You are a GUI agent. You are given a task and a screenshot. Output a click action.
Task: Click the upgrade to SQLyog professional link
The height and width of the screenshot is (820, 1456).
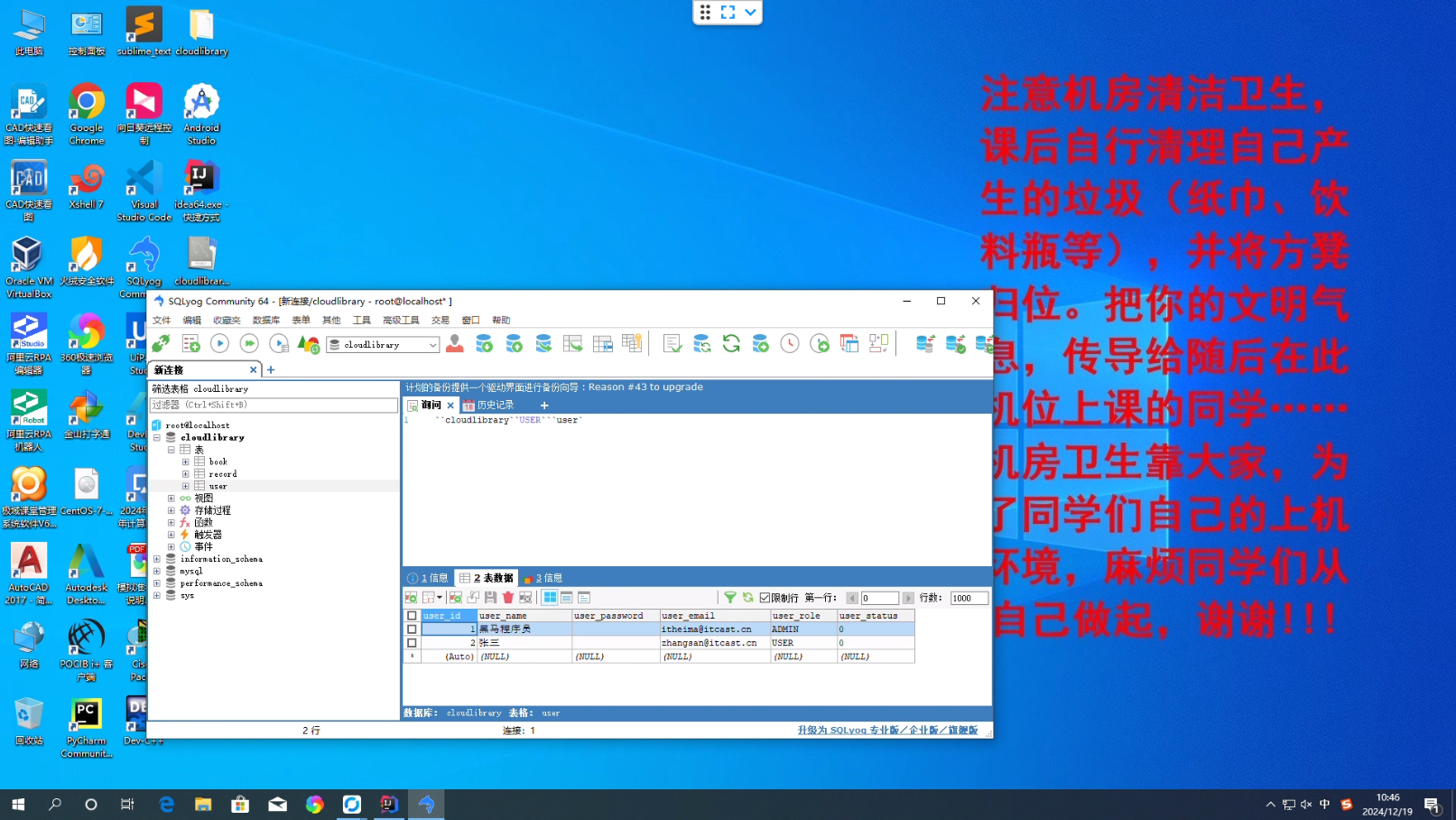click(x=887, y=731)
